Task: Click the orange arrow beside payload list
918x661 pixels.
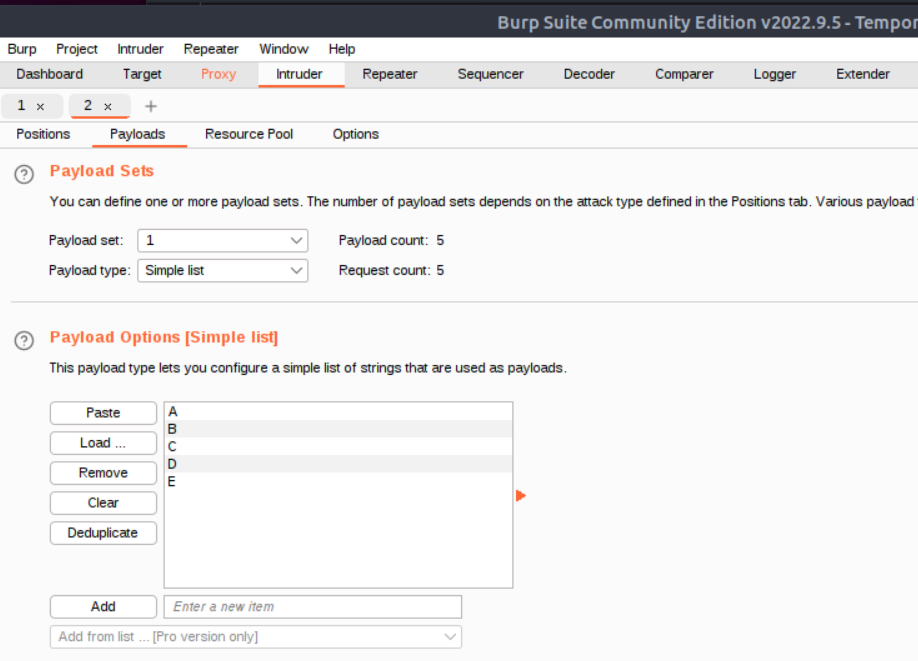Action: click(x=521, y=496)
